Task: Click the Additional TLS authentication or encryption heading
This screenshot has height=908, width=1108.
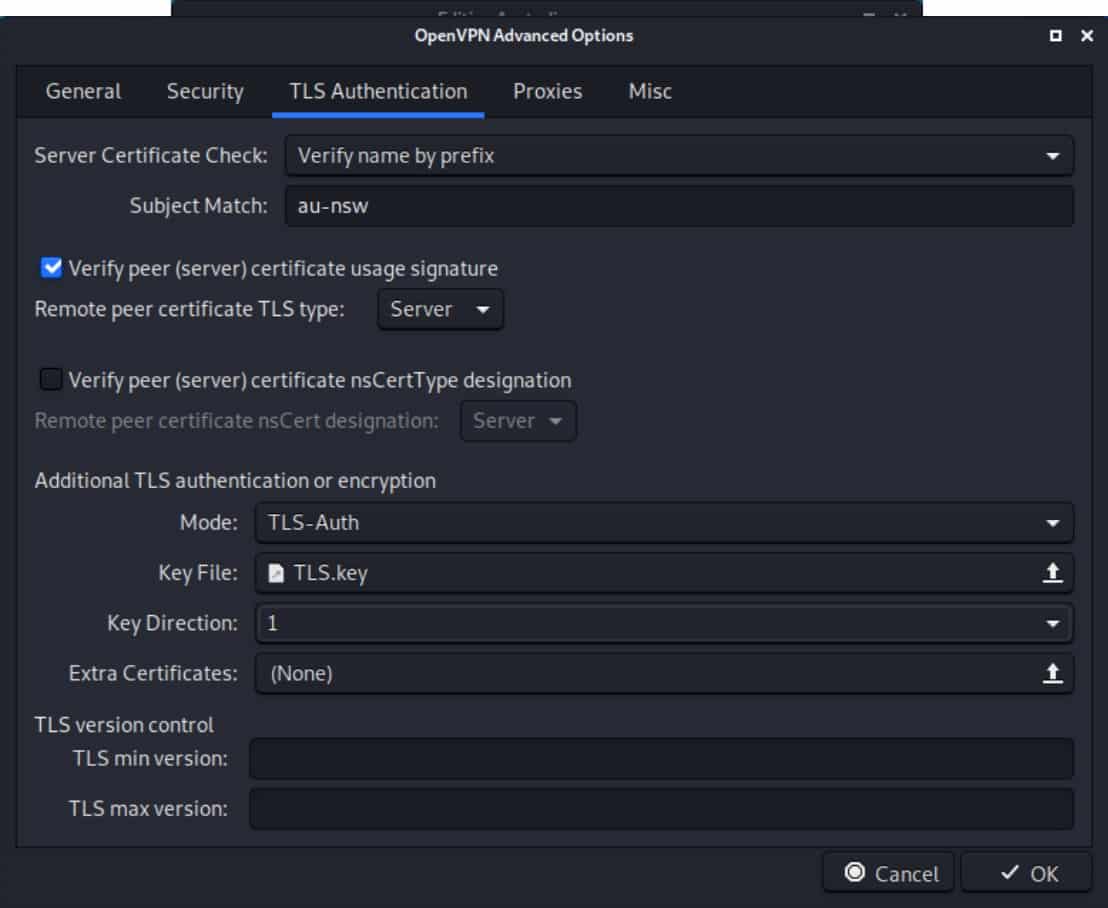Action: [235, 480]
